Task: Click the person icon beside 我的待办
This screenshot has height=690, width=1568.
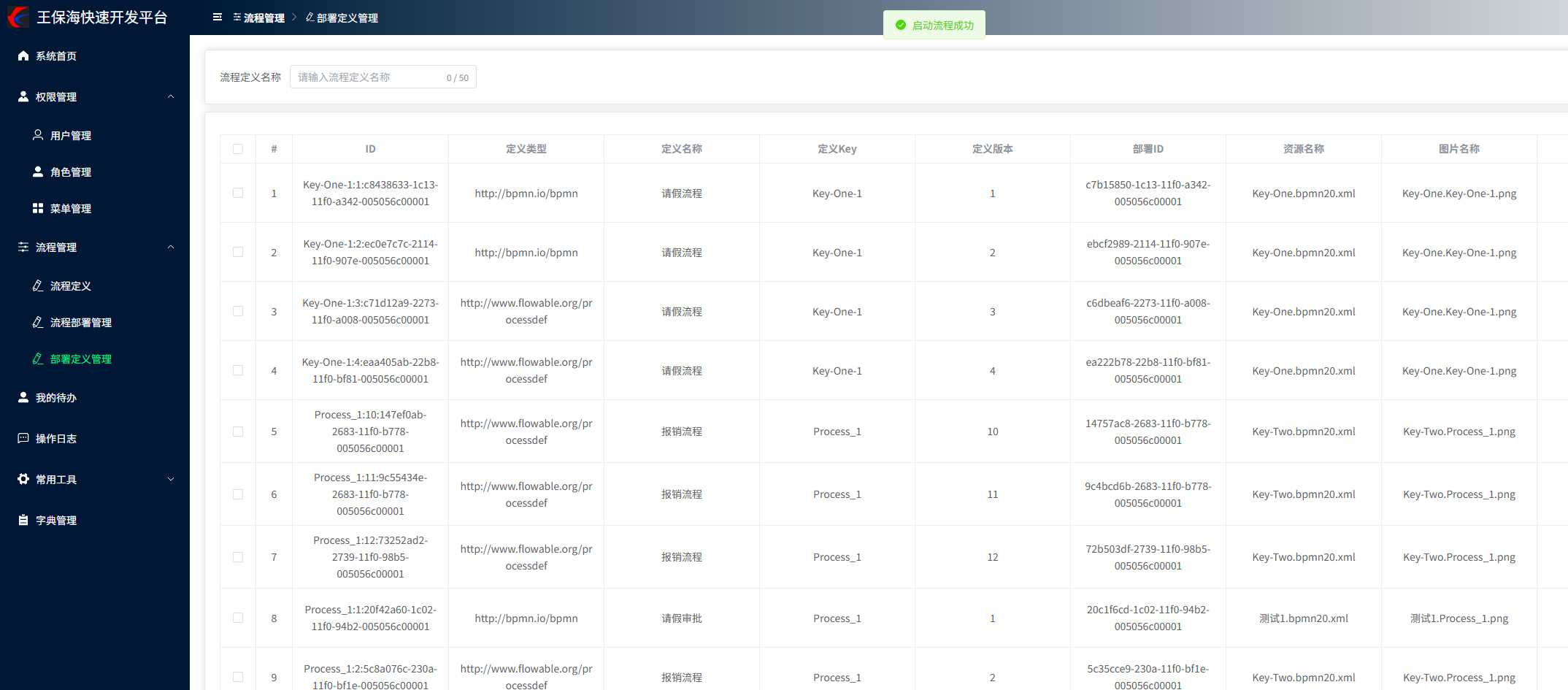Action: (23, 397)
